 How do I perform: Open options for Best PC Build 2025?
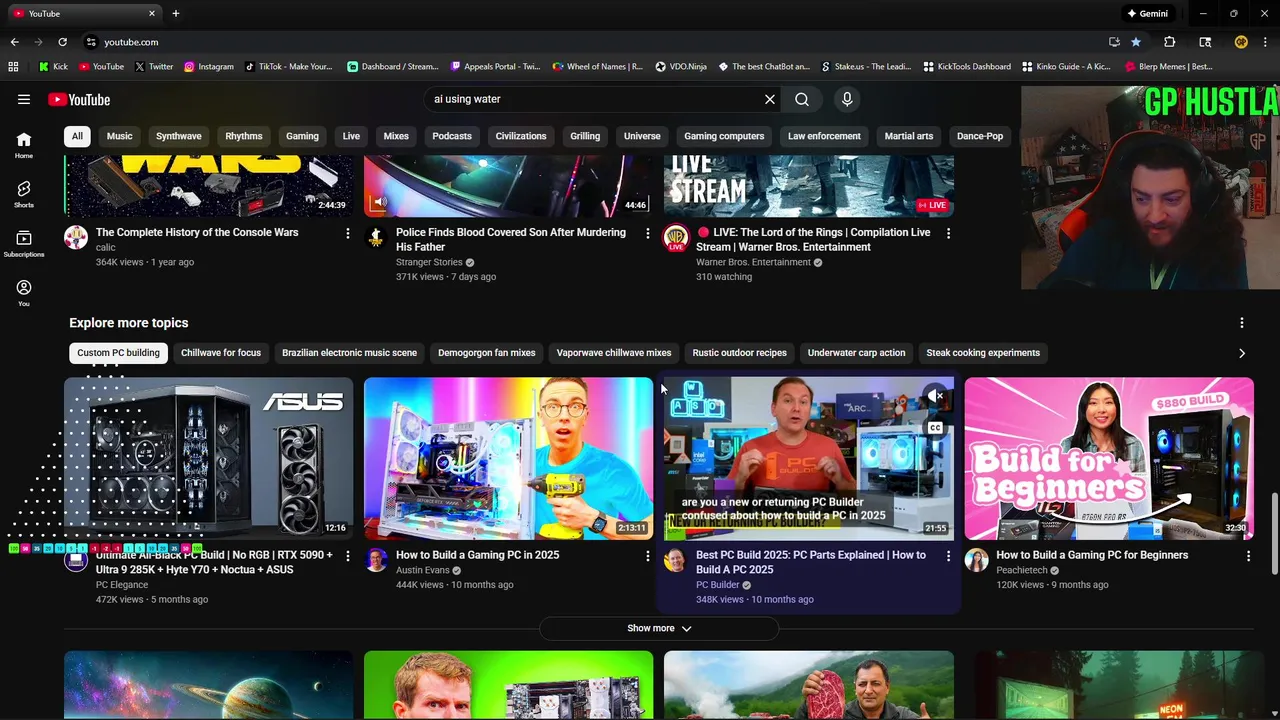pos(948,556)
